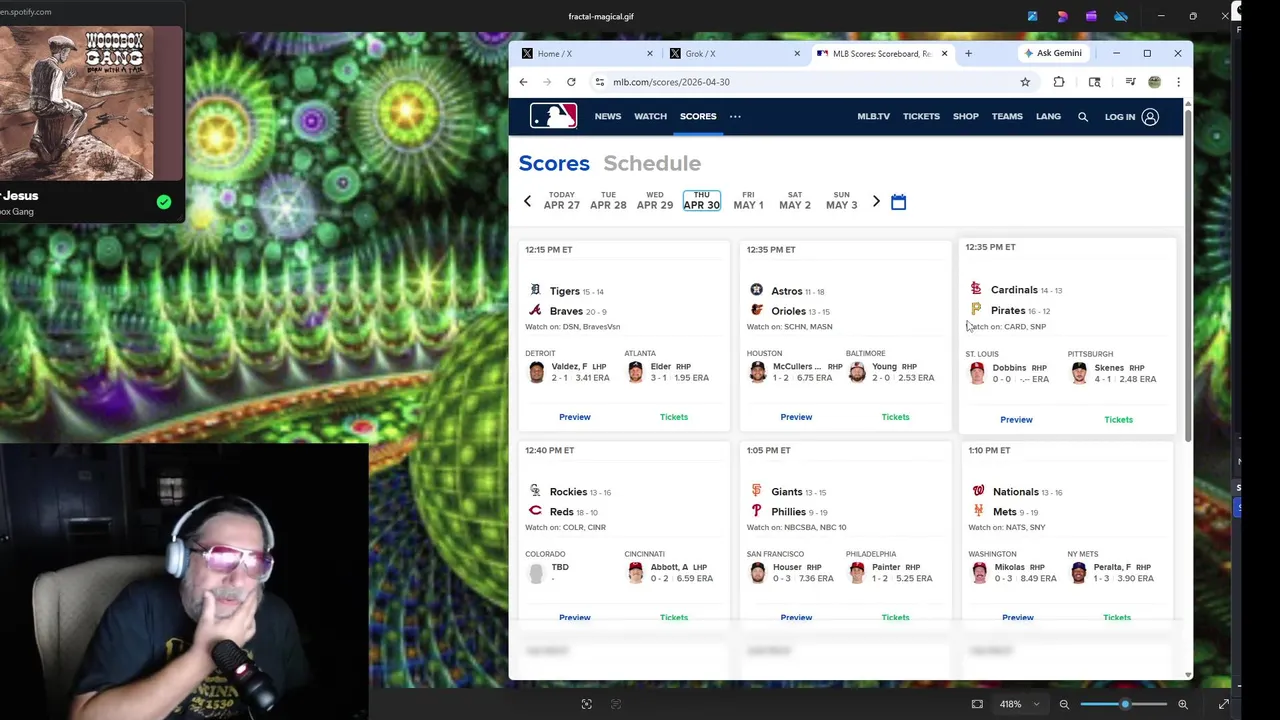The height and width of the screenshot is (720, 1280).
Task: Close the Home / X tab
Action: [x=650, y=53]
